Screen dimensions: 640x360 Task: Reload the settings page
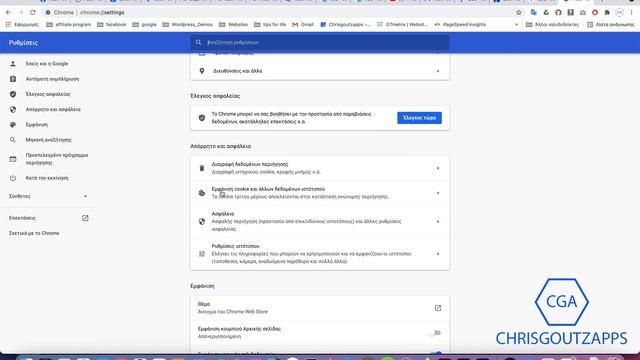tap(33, 13)
